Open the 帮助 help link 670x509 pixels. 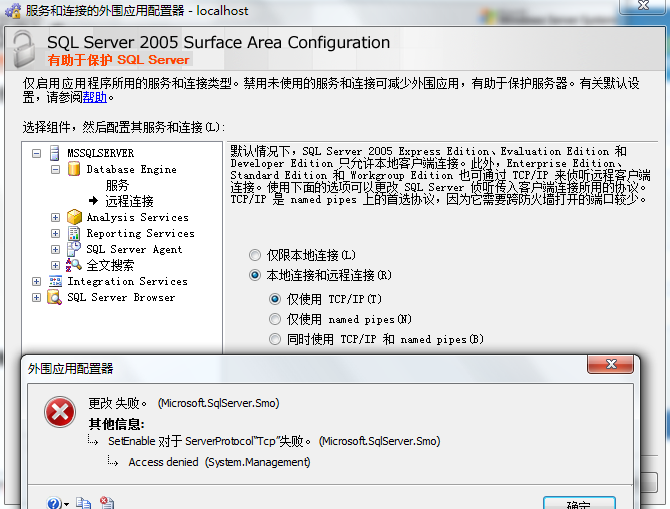pyautogui.click(x=94, y=97)
